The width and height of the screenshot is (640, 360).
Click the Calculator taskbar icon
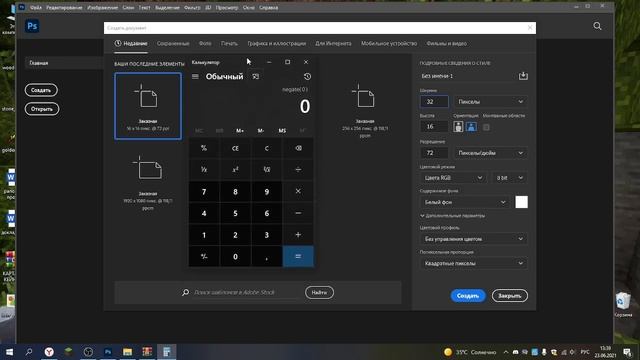pos(167,351)
